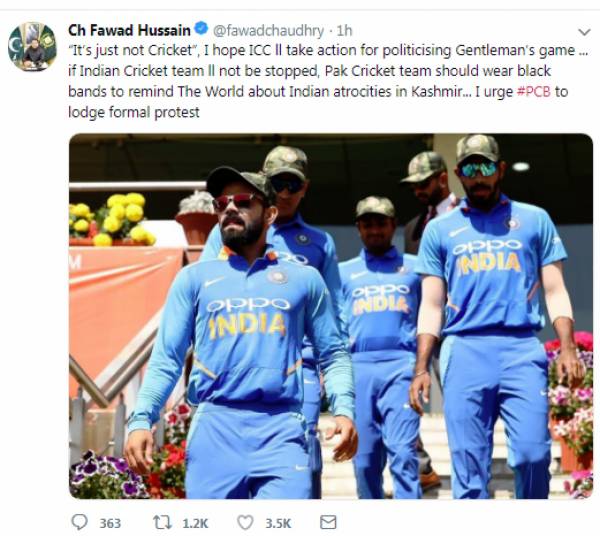Screen dimensions: 600x536
Task: View the 363 replies count
Action: point(110,523)
